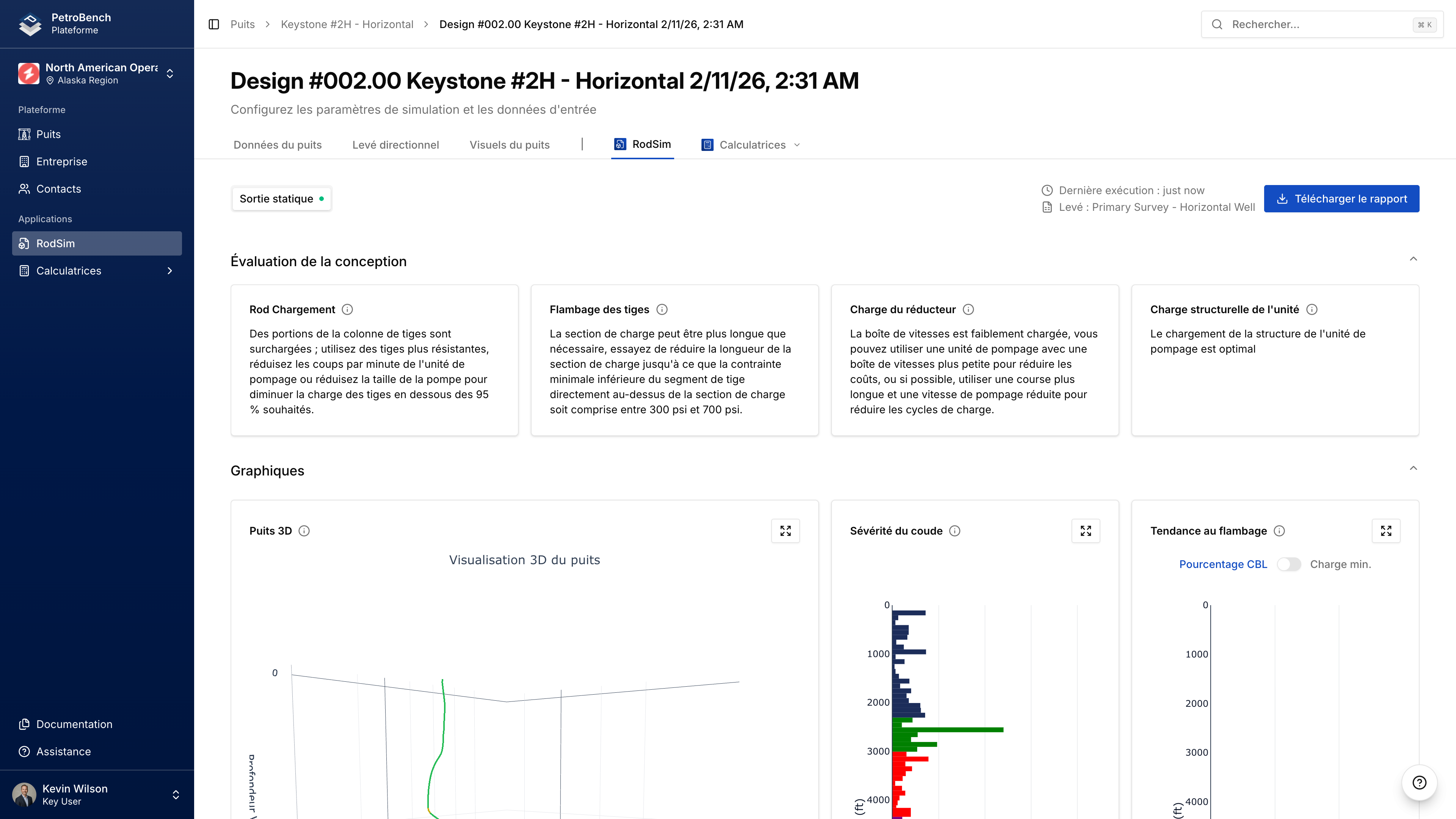Toggle Pourcentage CBL / Charge min. switch
The image size is (1456, 819).
point(1288,564)
